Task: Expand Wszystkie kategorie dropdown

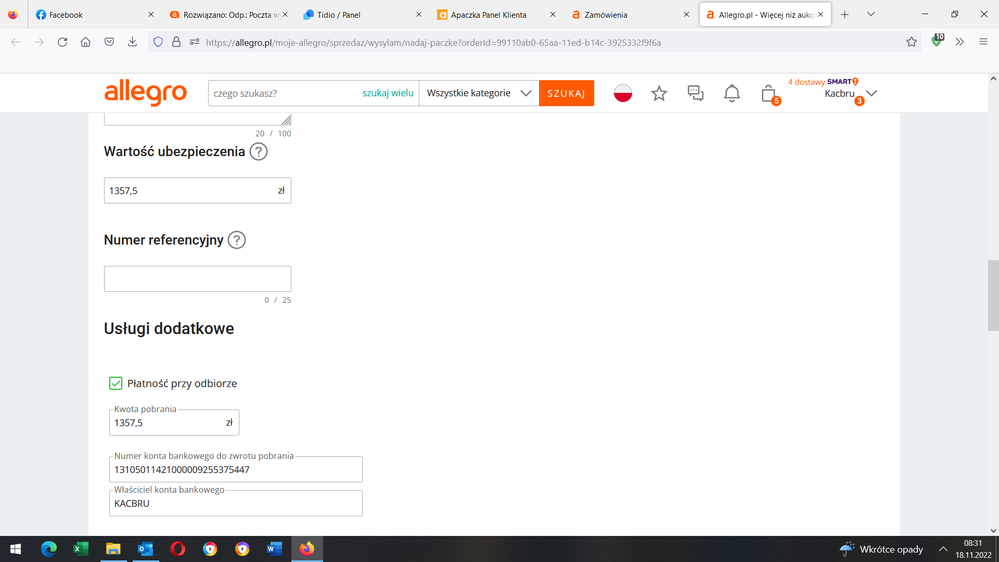Action: [479, 93]
